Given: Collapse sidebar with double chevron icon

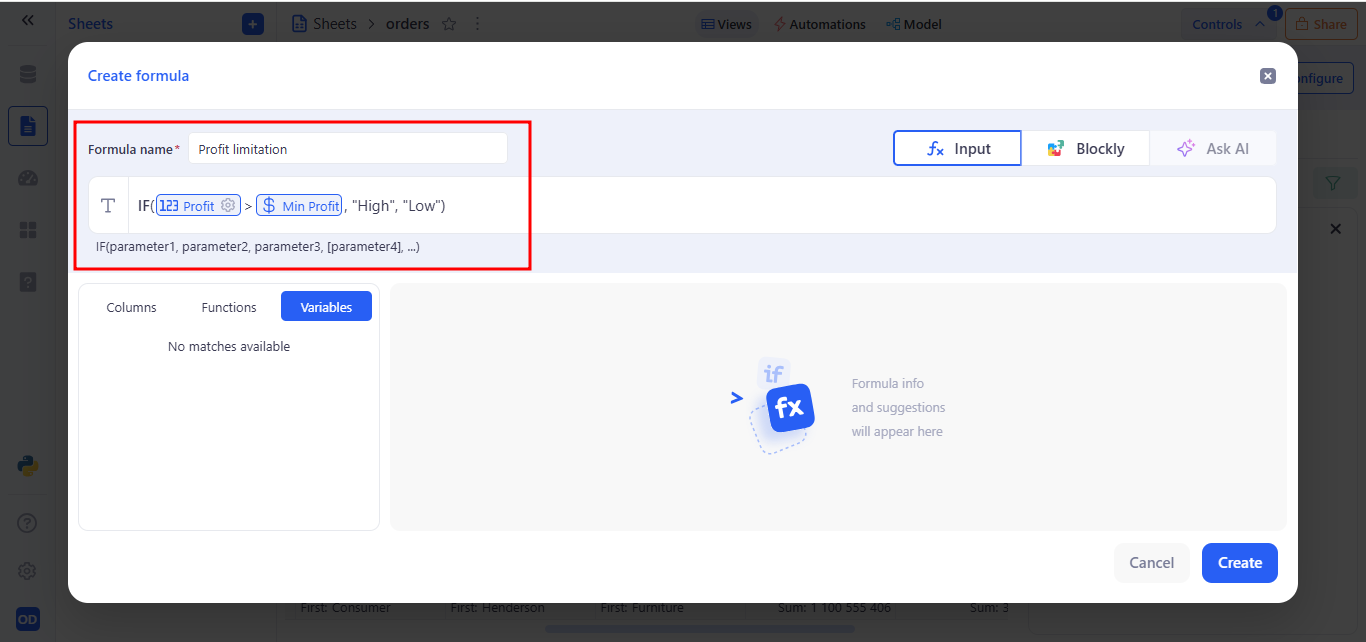Looking at the screenshot, I should coord(28,20).
